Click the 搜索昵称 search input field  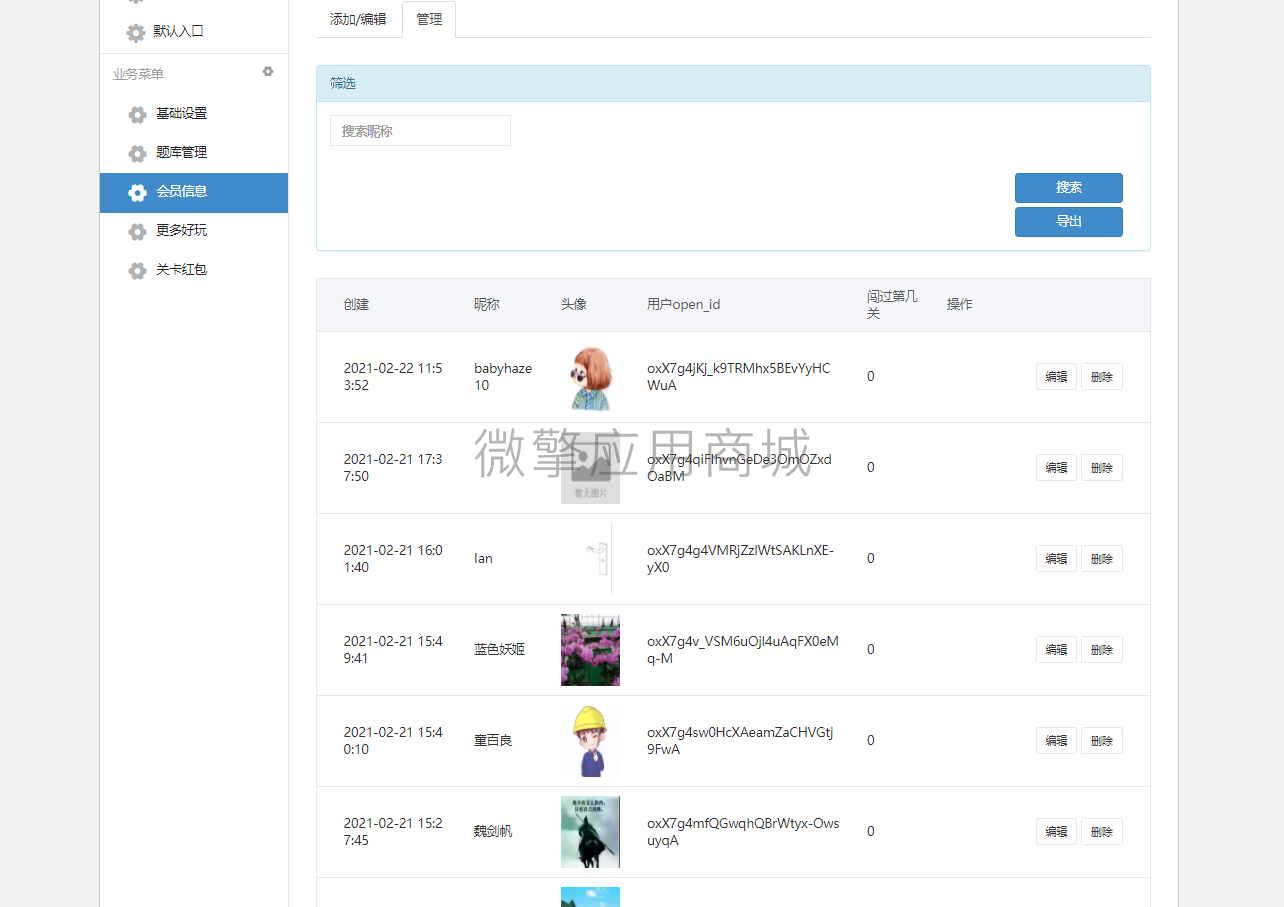420,131
